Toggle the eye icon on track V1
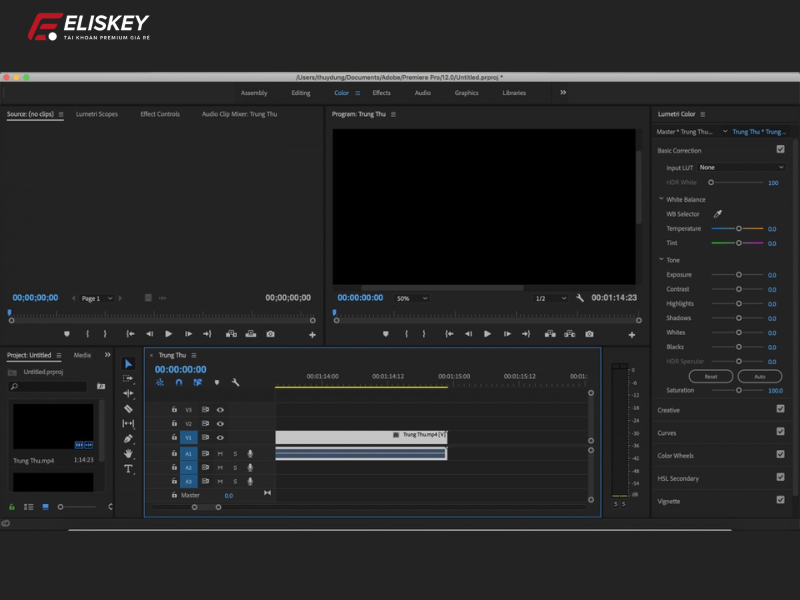This screenshot has width=800, height=600. [220, 436]
